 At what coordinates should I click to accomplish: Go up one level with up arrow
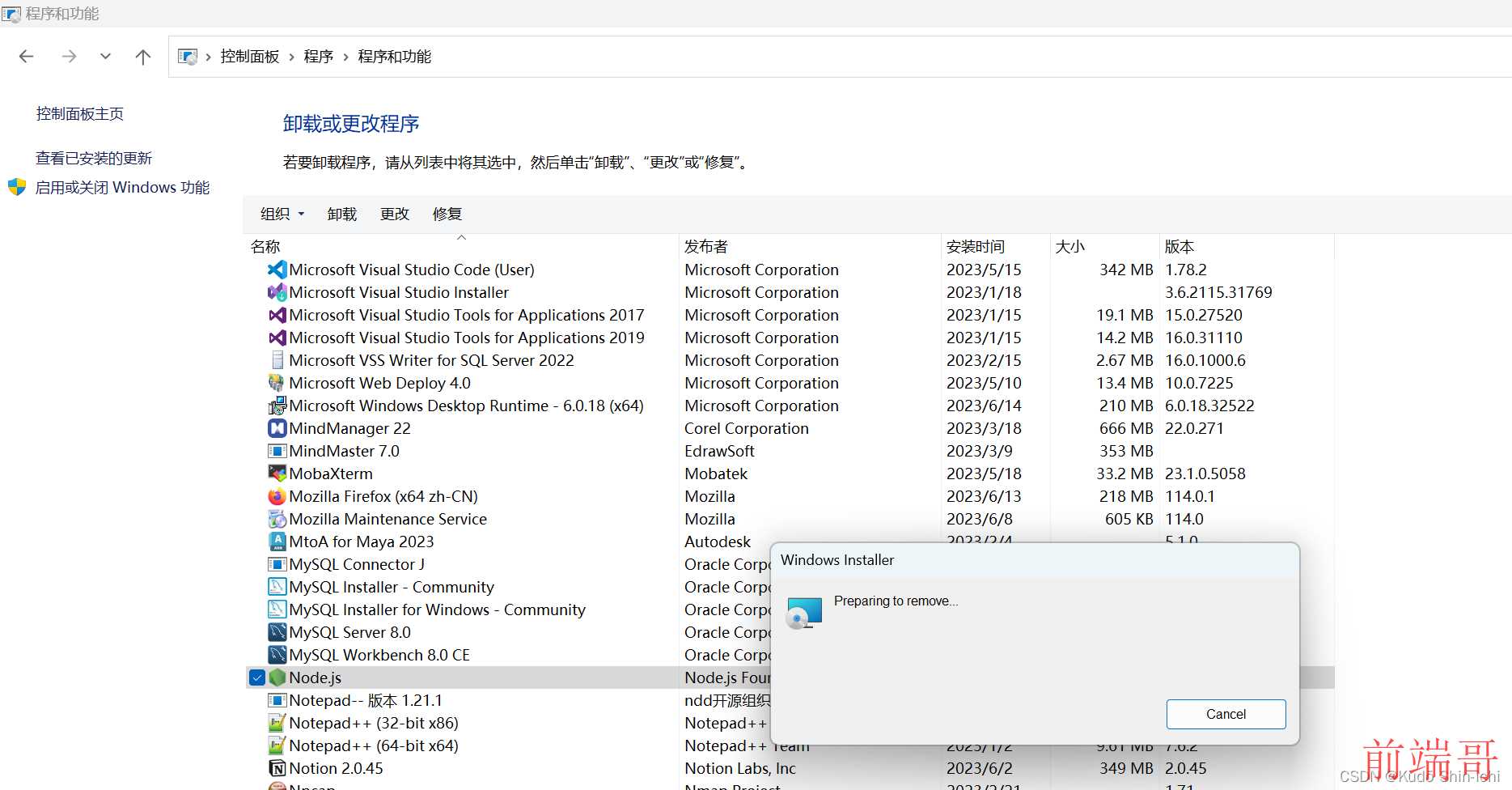[x=143, y=57]
